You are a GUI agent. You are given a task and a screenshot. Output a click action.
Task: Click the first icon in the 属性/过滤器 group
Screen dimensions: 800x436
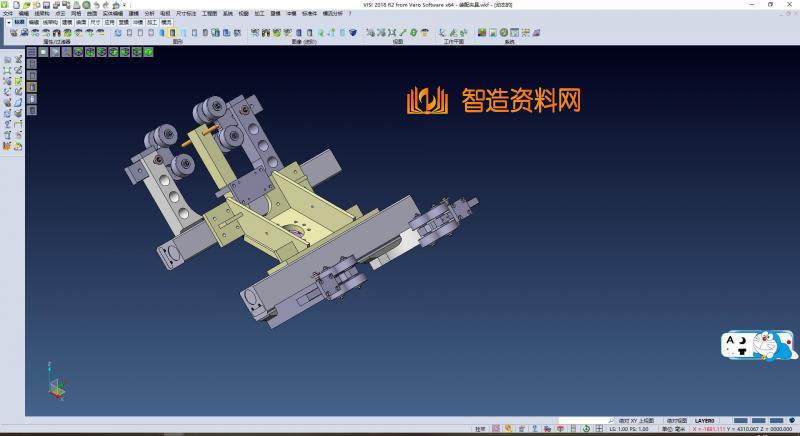13,32
